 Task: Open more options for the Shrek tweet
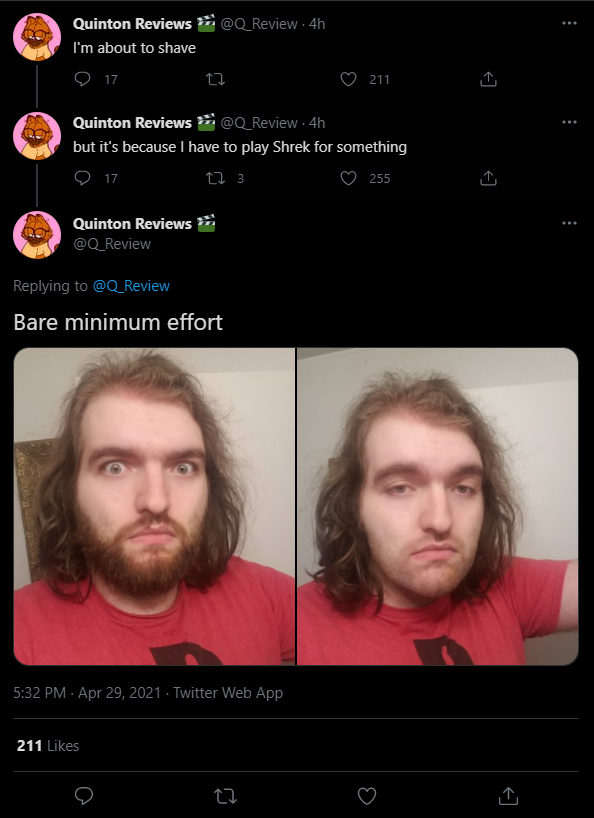[x=569, y=123]
